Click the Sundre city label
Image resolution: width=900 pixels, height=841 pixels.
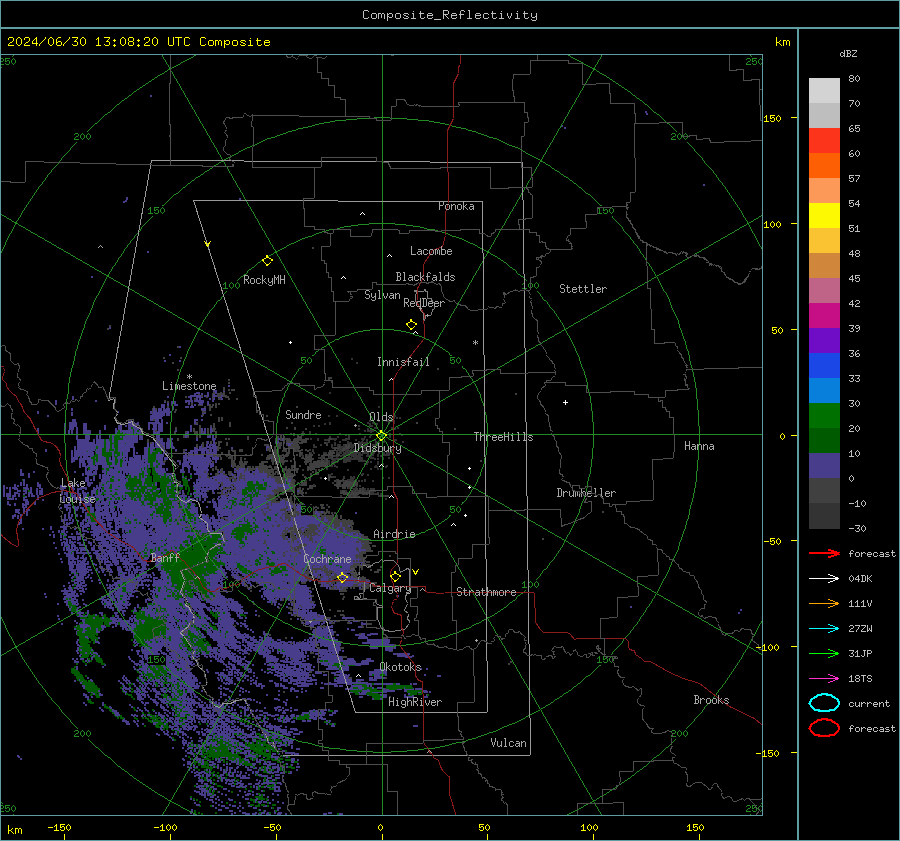303,414
